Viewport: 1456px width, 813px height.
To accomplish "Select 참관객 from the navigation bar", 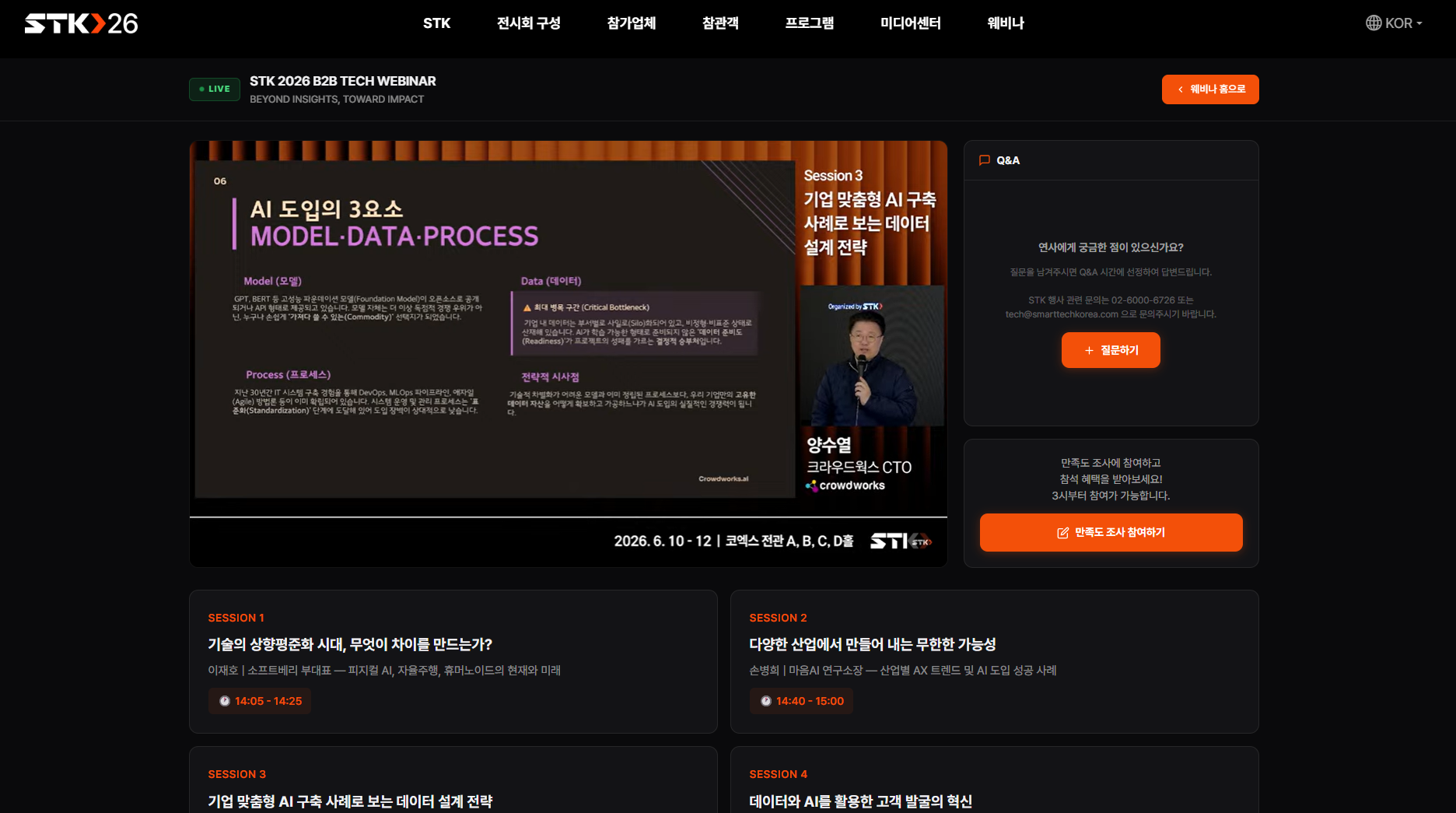I will coord(719,23).
